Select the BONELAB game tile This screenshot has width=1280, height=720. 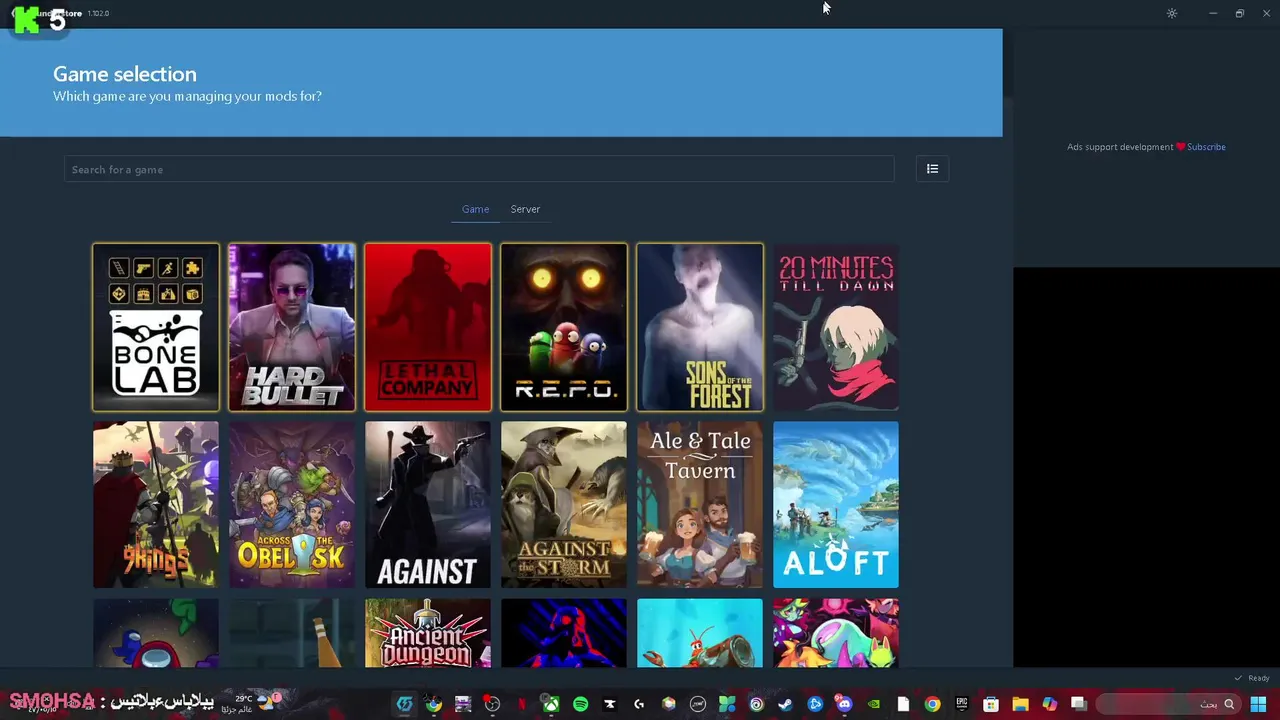(156, 327)
